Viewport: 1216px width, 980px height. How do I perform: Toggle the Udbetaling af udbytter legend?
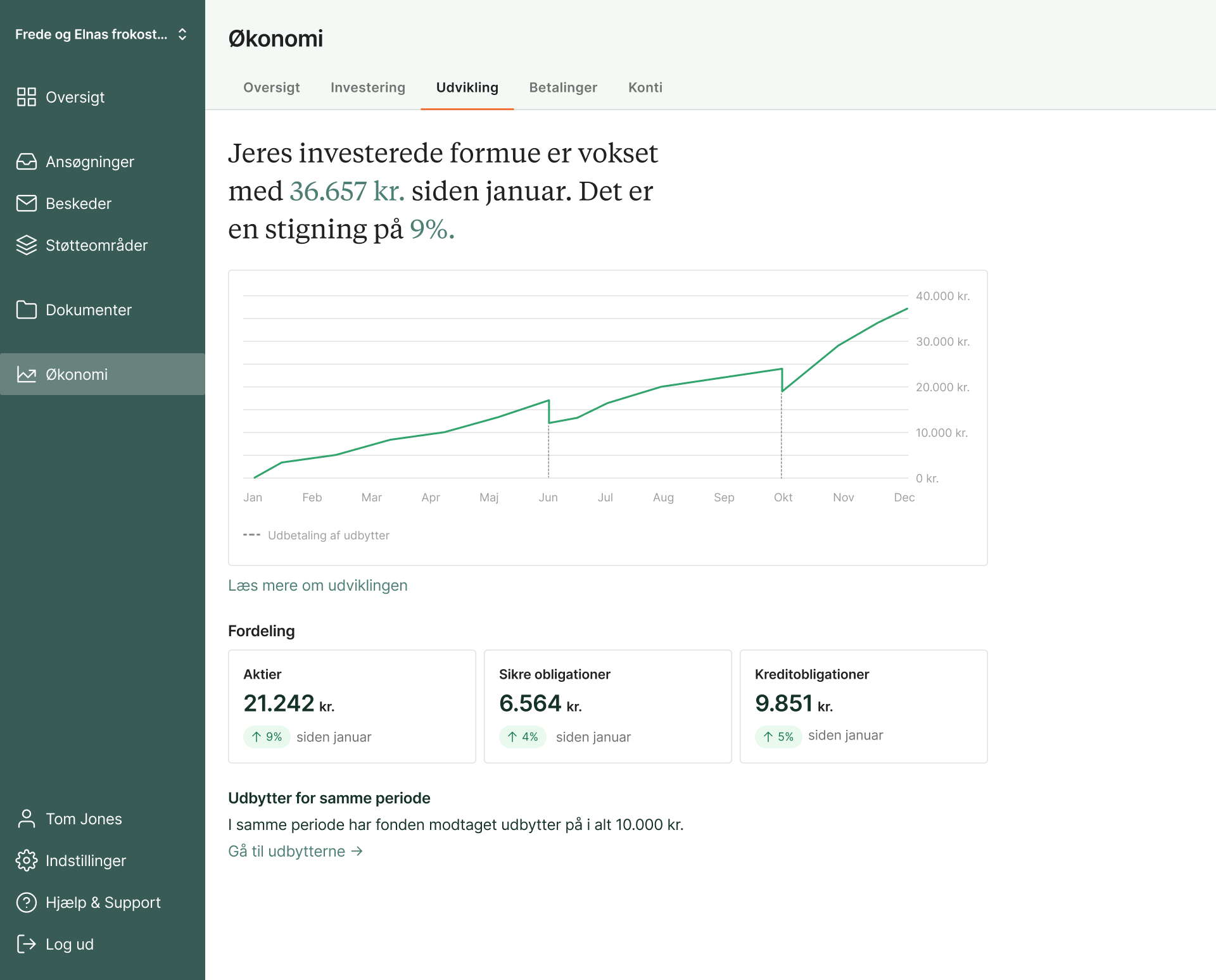point(316,535)
